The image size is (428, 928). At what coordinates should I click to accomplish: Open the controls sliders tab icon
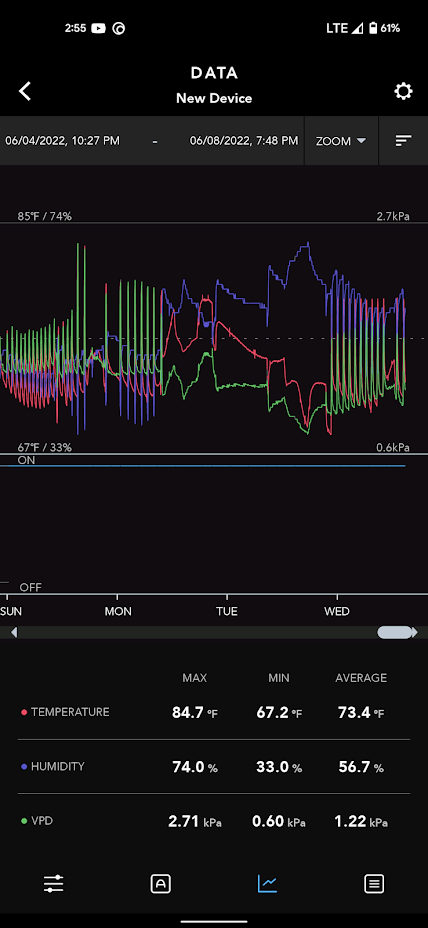pos(53,884)
